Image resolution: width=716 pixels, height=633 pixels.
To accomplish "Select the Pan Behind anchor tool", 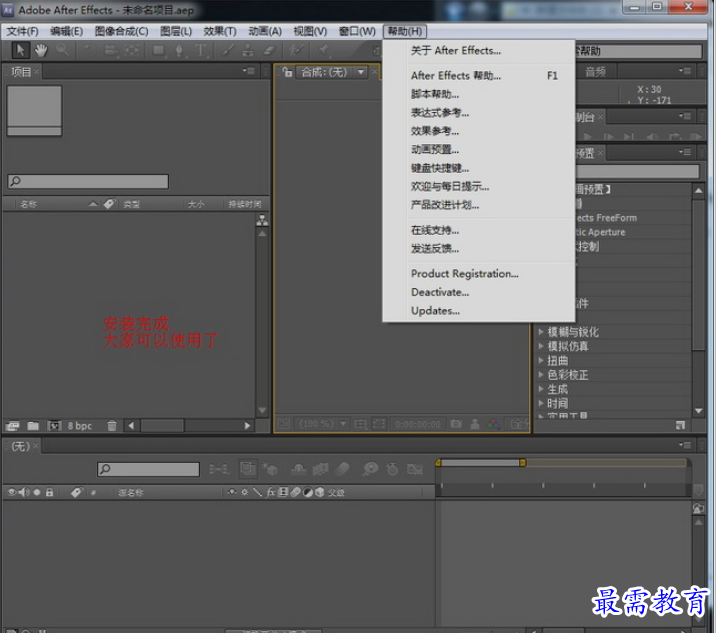I will (132, 50).
